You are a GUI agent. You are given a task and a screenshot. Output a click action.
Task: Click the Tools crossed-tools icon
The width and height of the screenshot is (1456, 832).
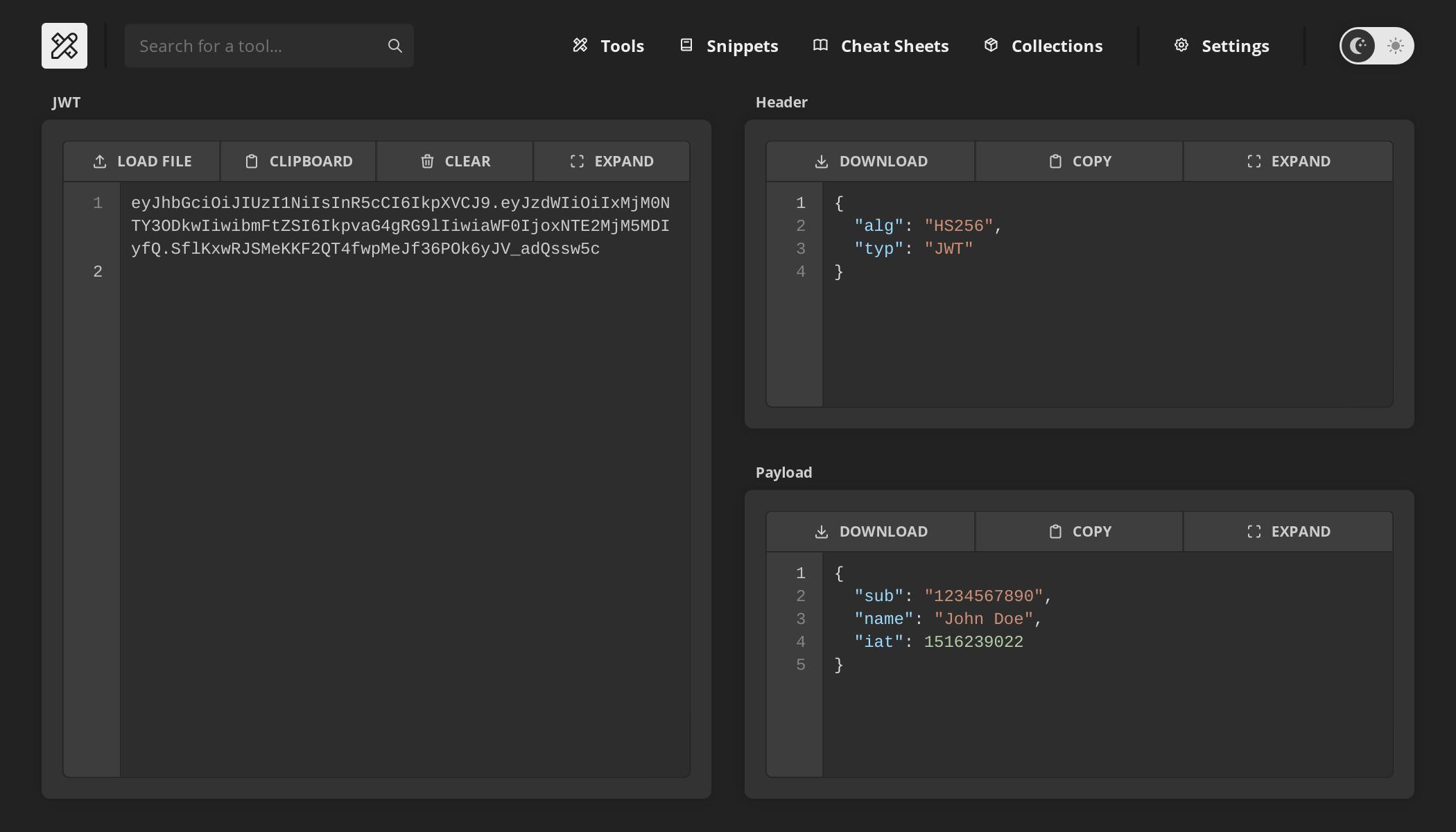[x=580, y=45]
